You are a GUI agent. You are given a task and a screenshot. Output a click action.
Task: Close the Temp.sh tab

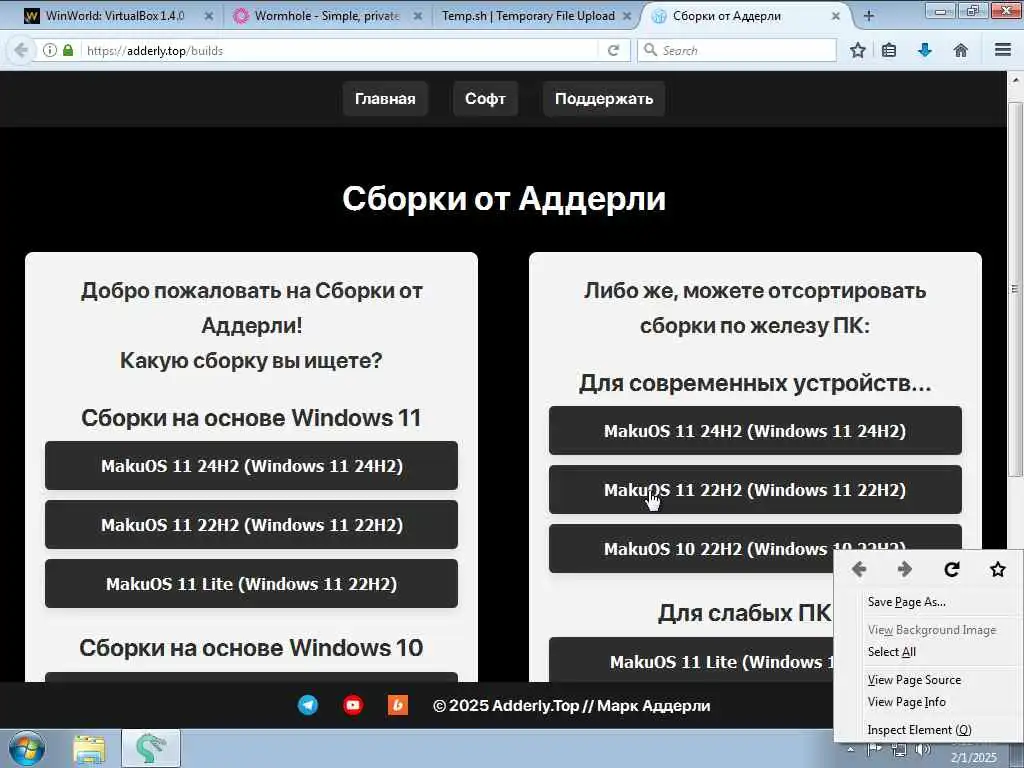(626, 16)
